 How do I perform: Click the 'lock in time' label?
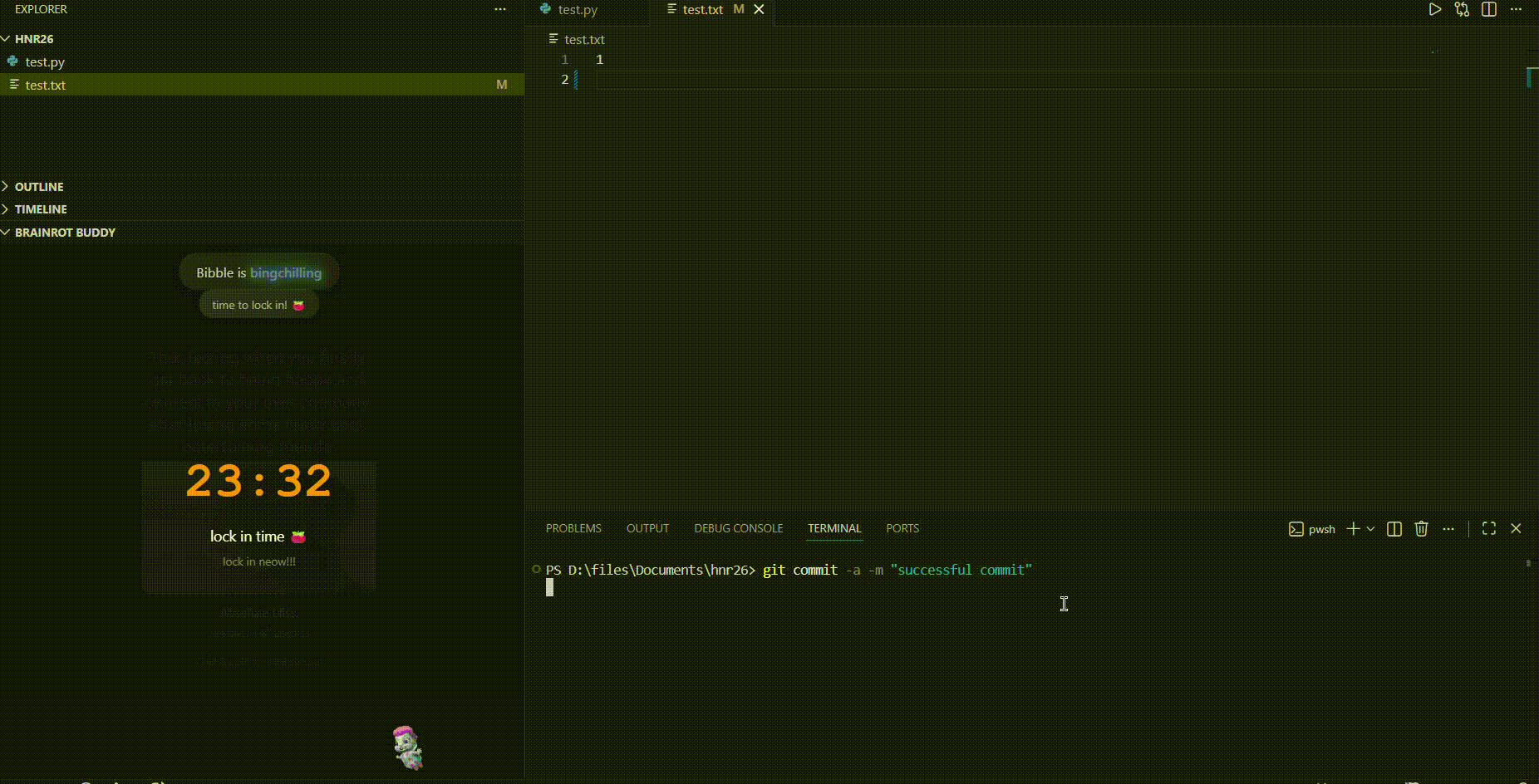258,537
